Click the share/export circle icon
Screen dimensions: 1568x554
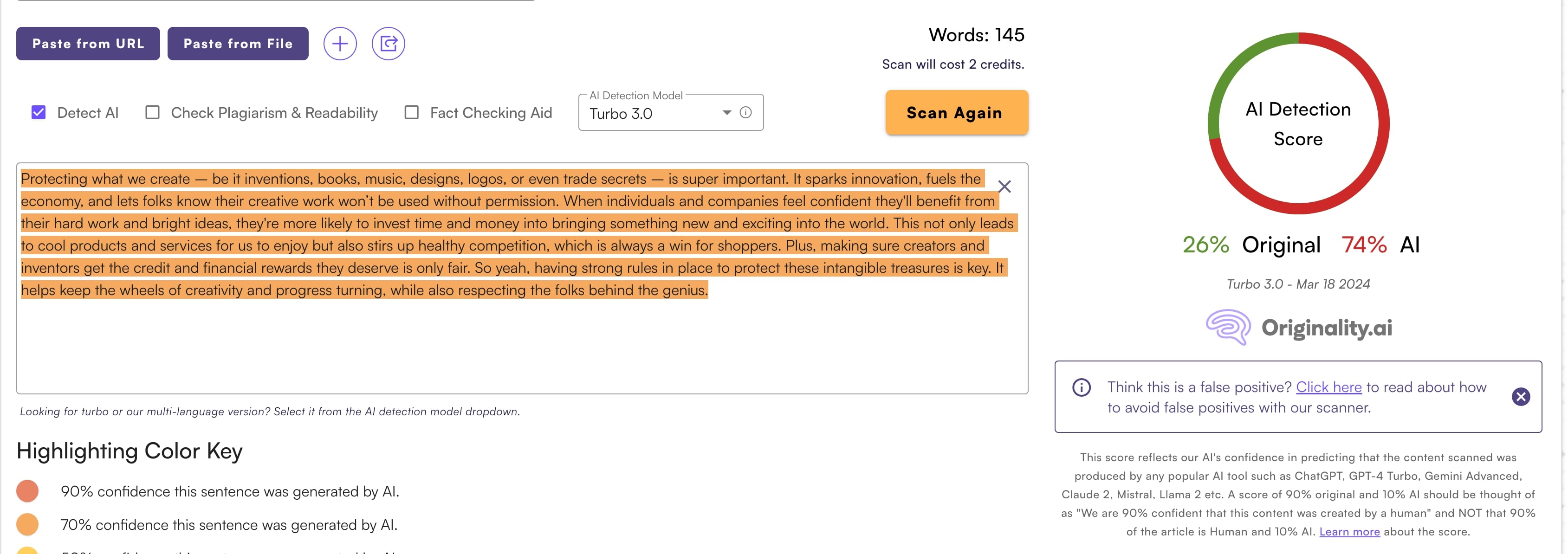tap(389, 44)
